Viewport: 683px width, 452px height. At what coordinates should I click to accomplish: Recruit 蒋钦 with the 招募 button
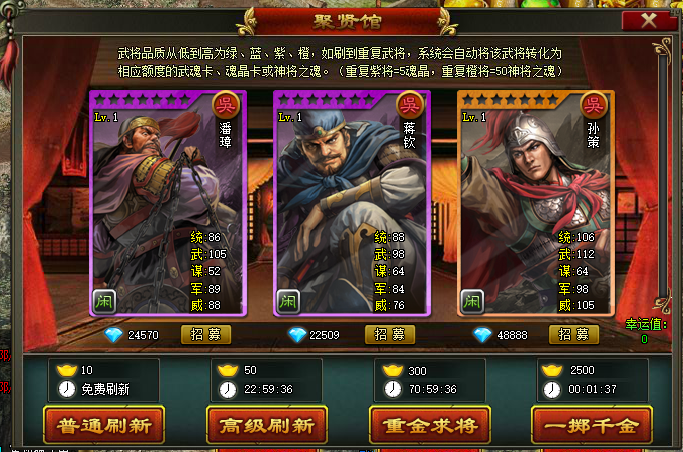point(389,334)
